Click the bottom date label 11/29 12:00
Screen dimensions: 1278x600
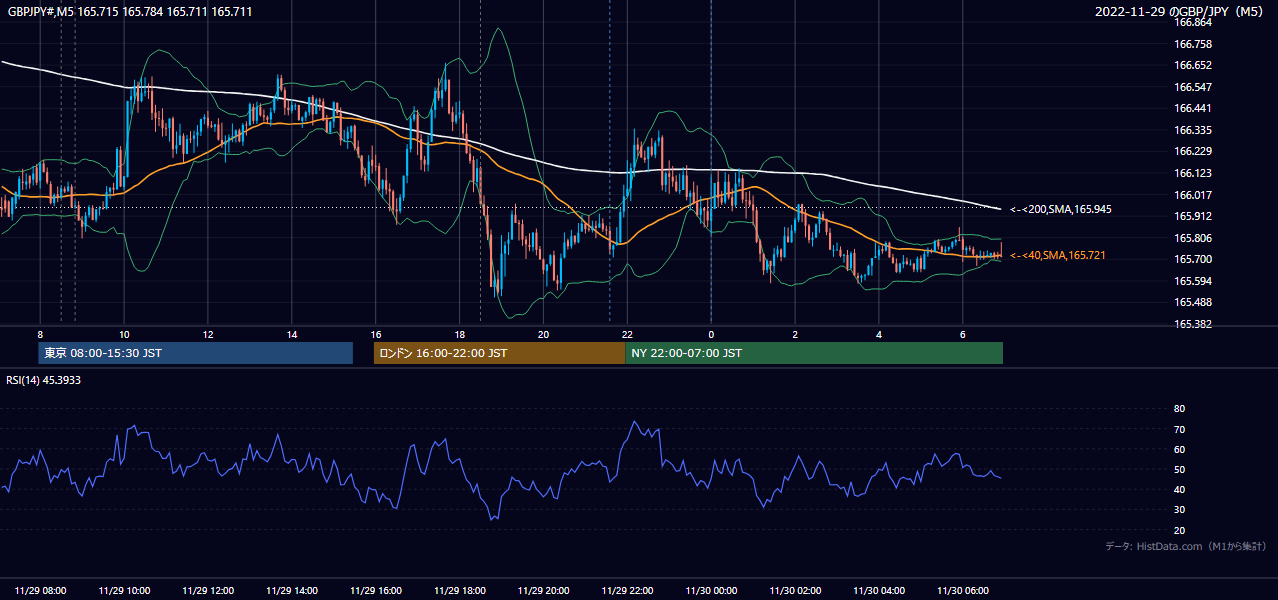click(x=209, y=591)
